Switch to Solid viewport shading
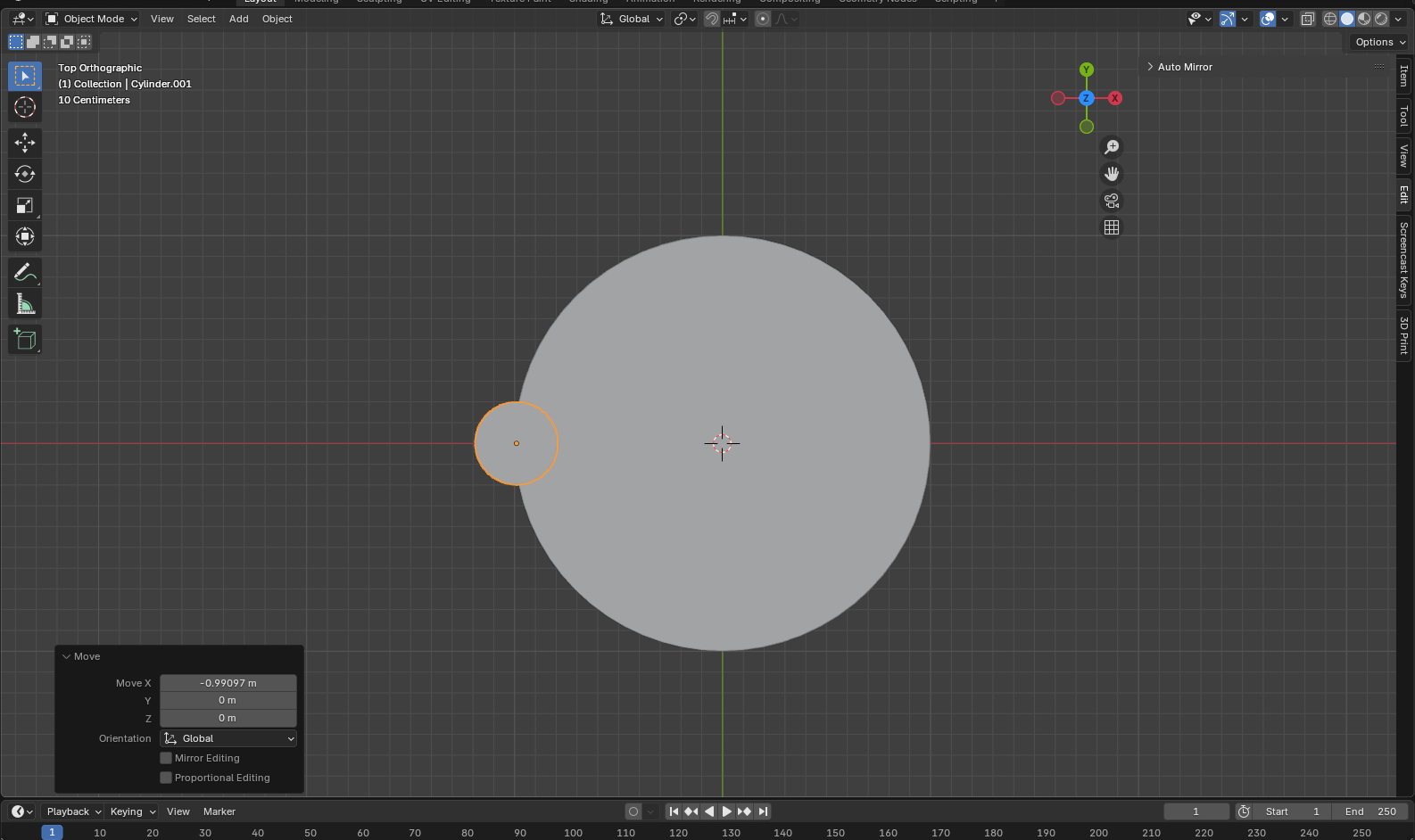This screenshot has height=840, width=1415. (1347, 19)
